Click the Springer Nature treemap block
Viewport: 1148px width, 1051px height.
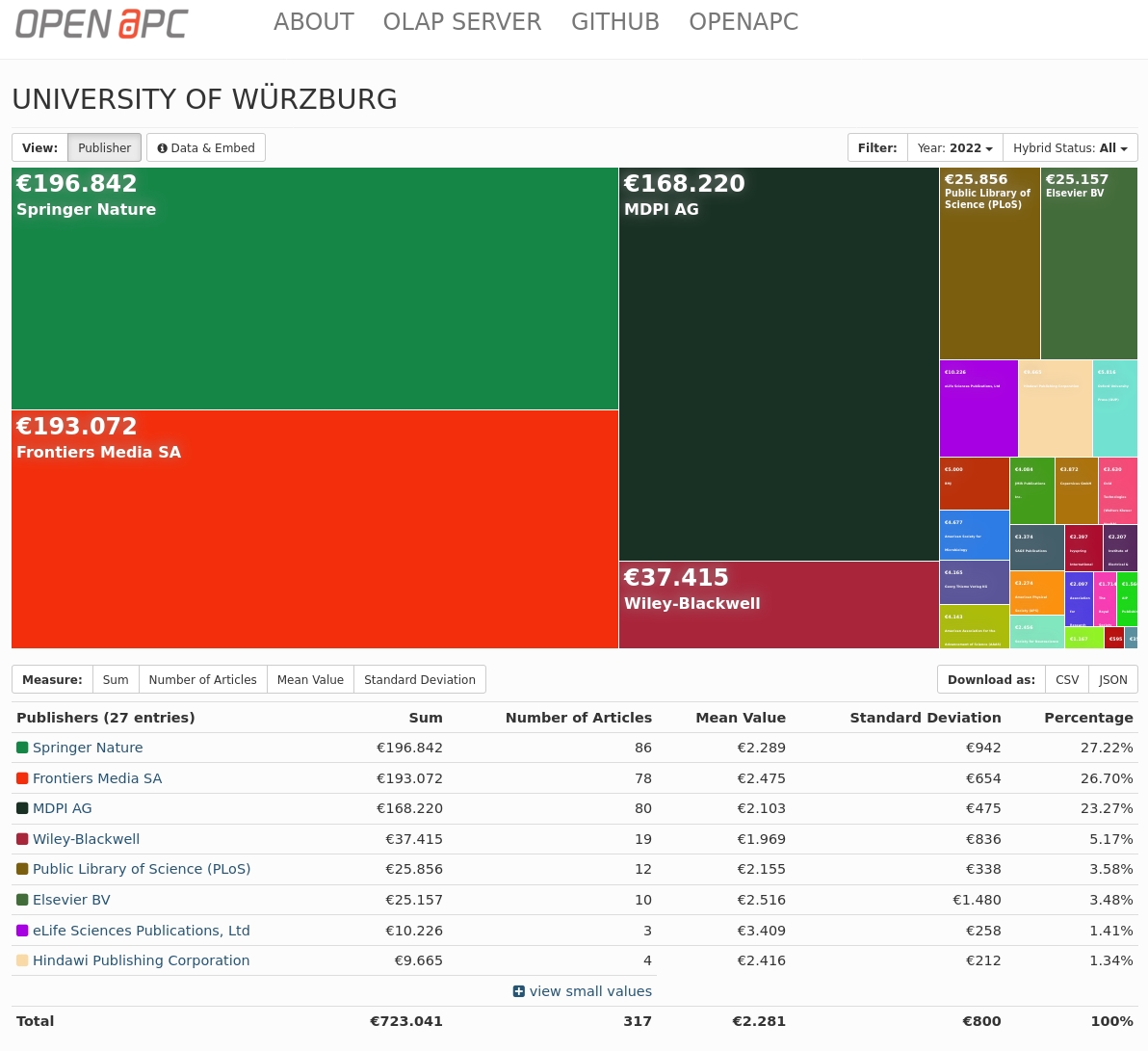click(x=315, y=289)
